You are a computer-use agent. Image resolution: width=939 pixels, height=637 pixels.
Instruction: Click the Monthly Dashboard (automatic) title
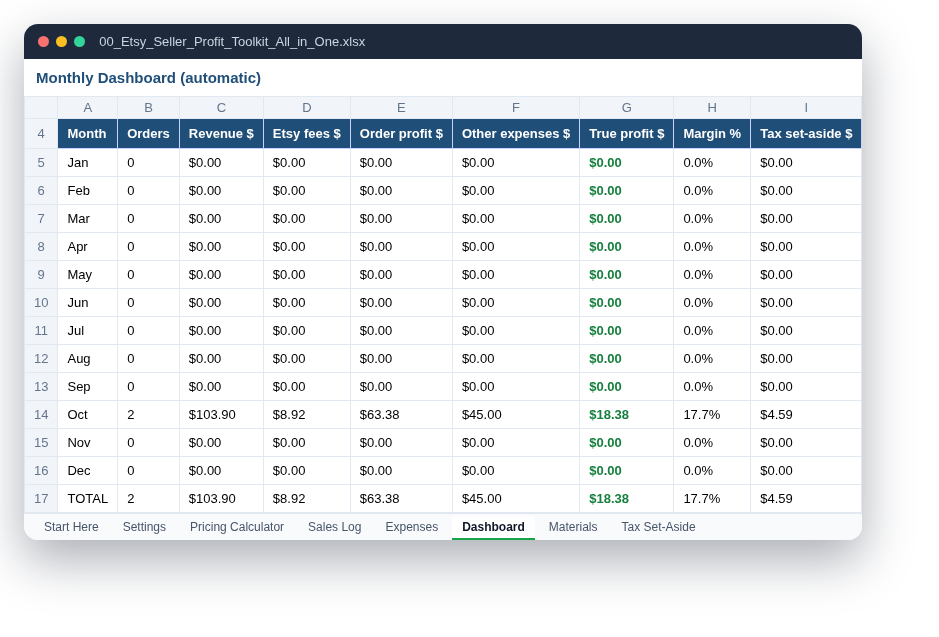click(149, 78)
